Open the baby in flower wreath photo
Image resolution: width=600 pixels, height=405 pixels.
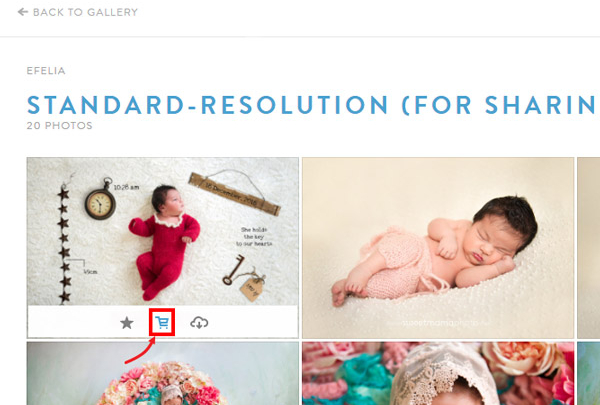(163, 374)
